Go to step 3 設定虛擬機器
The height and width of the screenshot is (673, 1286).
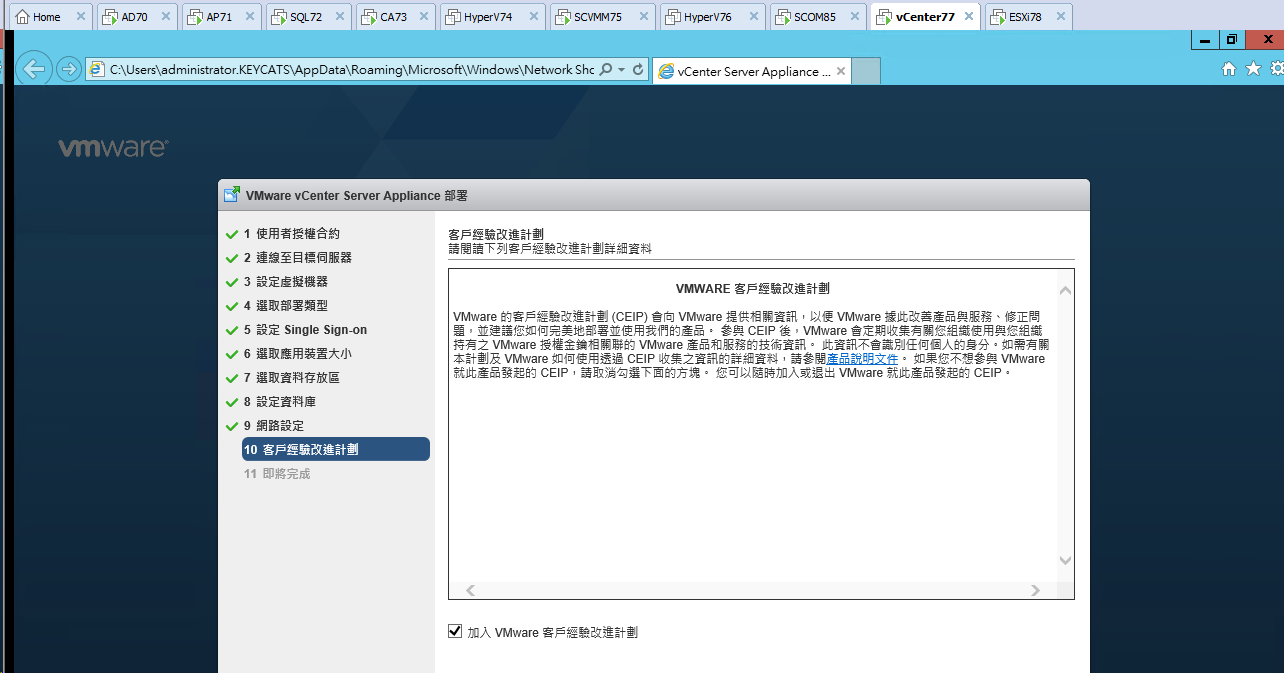285,282
